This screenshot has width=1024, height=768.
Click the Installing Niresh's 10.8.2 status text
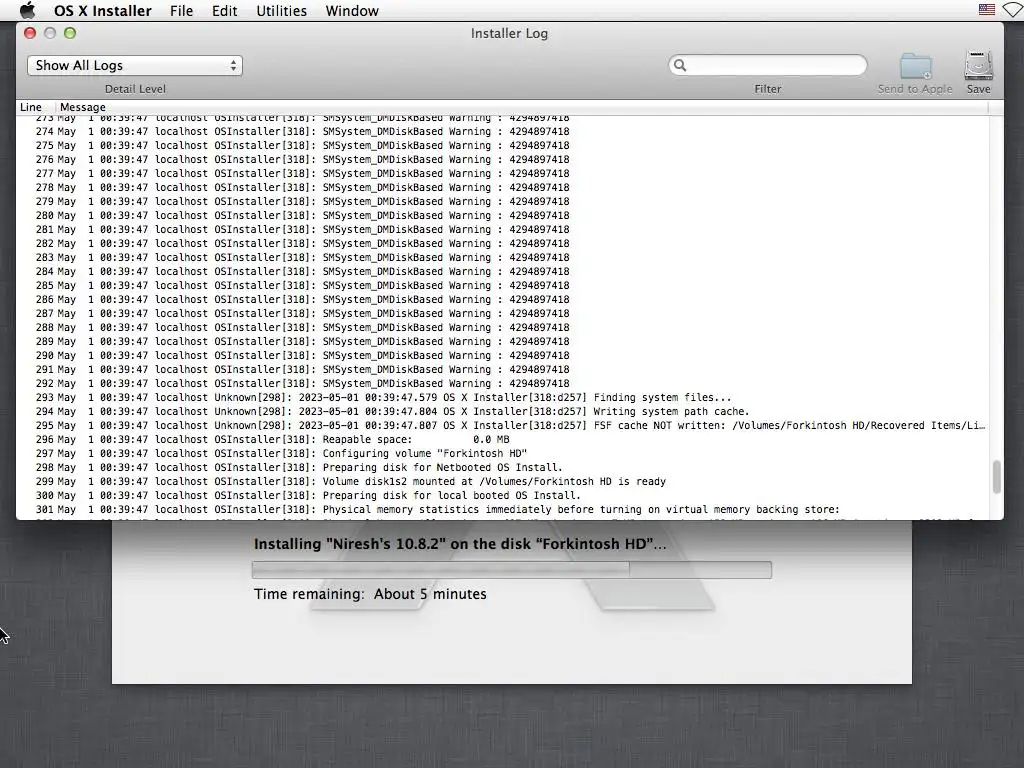click(x=460, y=544)
